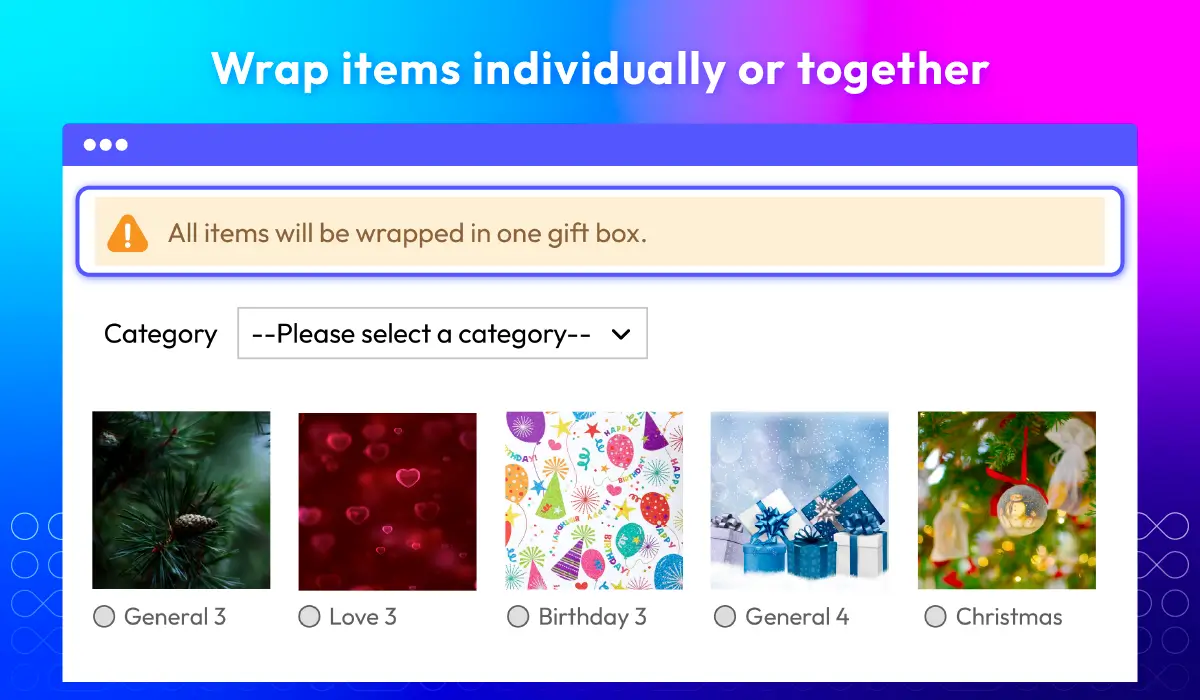
Task: Select the Christmas radio button
Action: pos(935,617)
